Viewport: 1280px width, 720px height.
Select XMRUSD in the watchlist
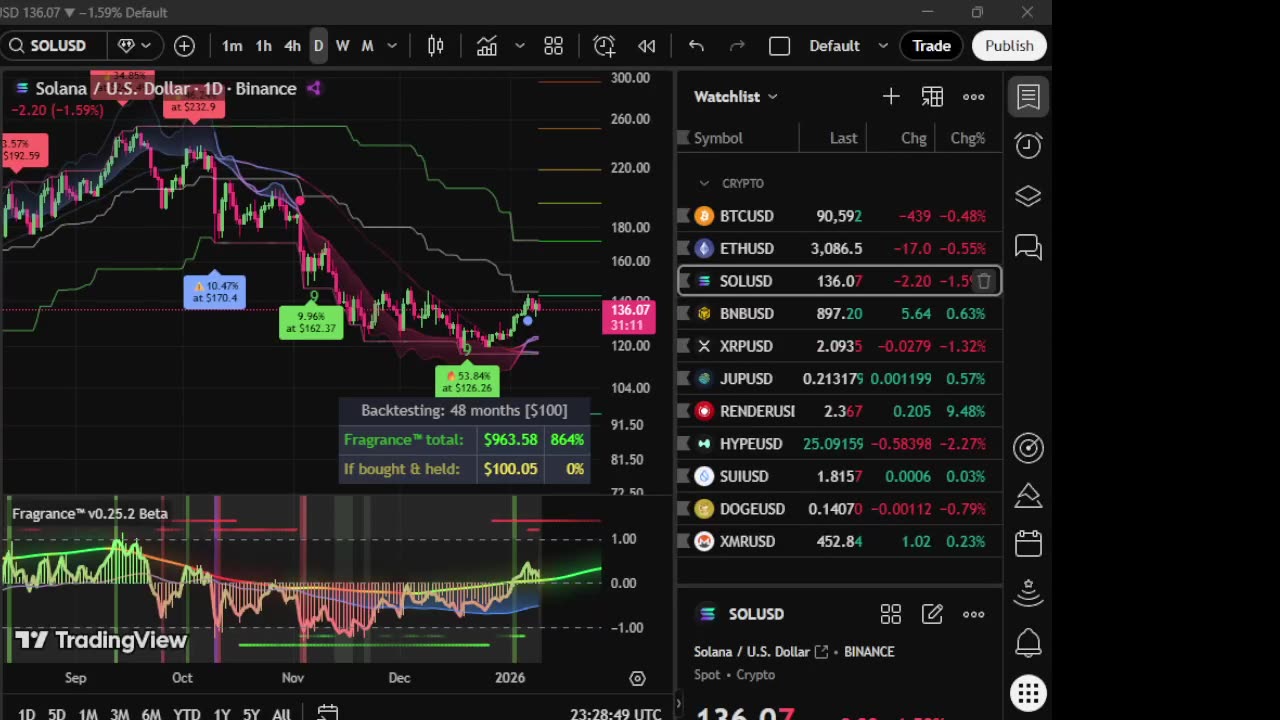pos(840,541)
